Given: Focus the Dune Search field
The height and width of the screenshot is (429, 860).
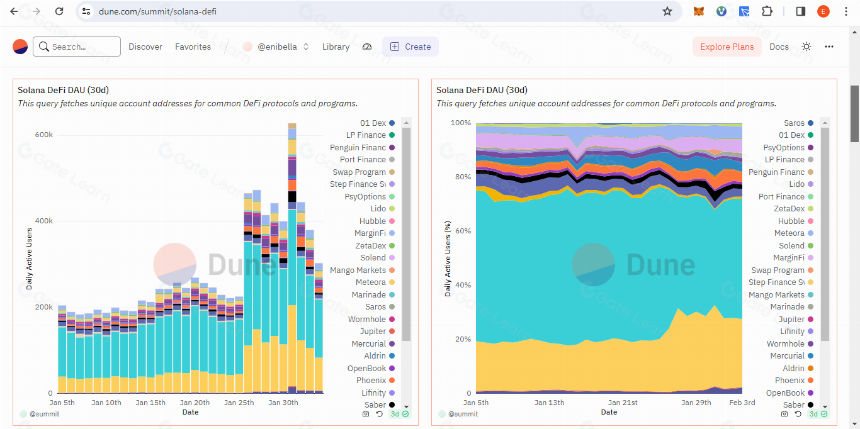Looking at the screenshot, I should (x=77, y=47).
